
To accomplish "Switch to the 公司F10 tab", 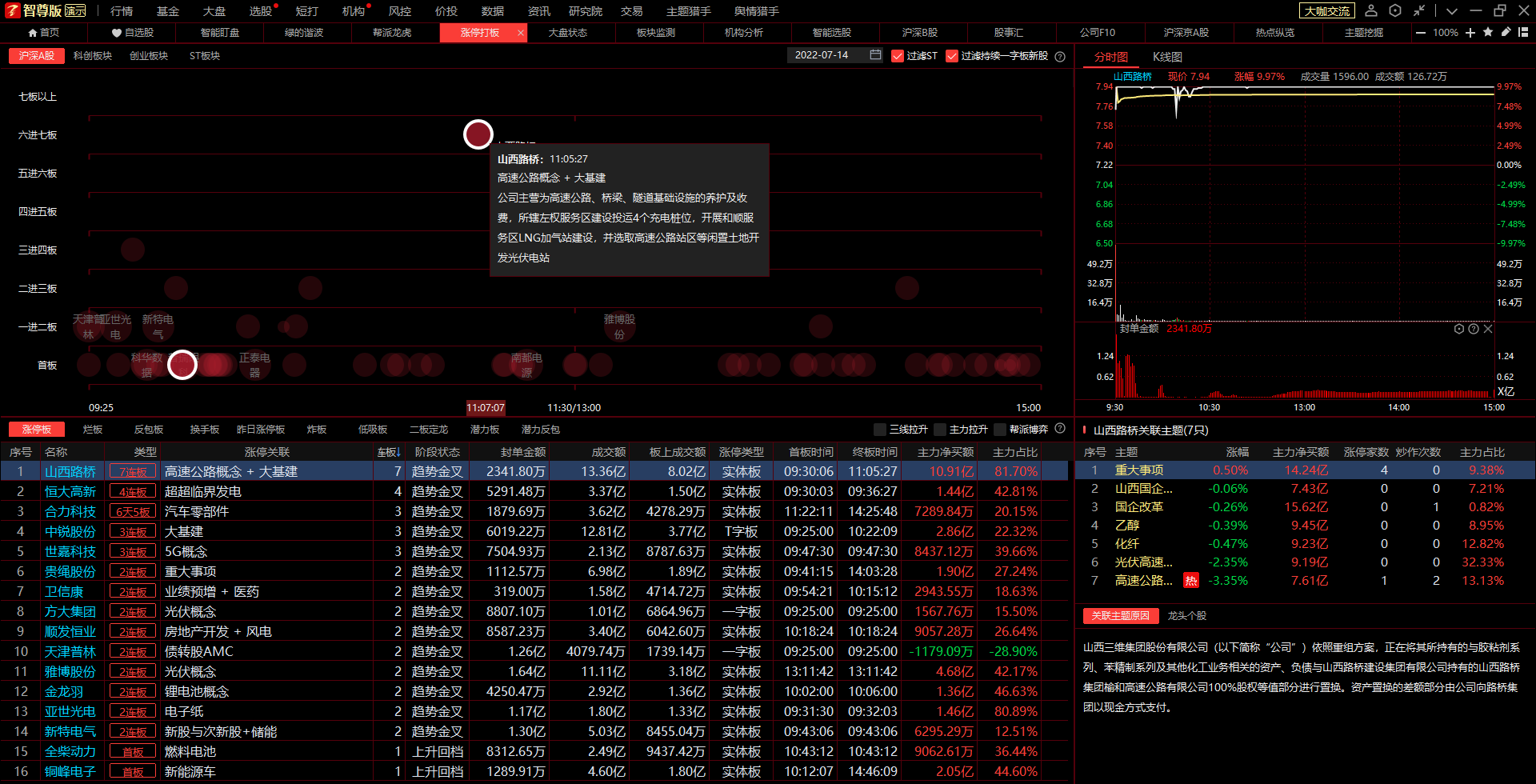I will click(x=1098, y=33).
